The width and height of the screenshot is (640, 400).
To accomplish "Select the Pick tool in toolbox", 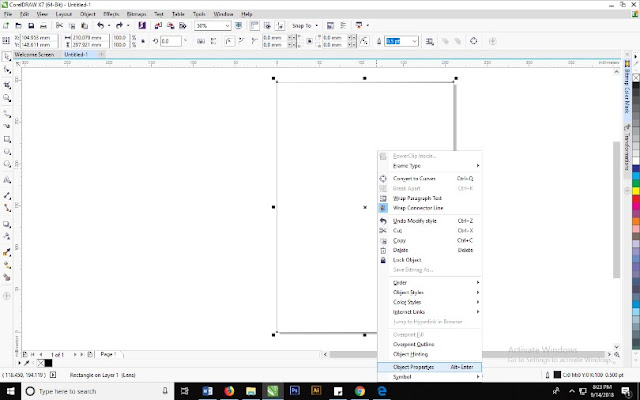I will (x=7, y=57).
